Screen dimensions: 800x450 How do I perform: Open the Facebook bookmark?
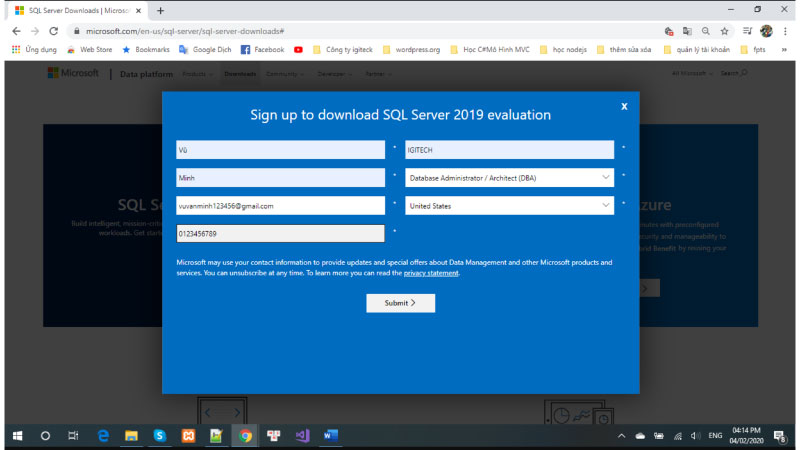coord(262,49)
